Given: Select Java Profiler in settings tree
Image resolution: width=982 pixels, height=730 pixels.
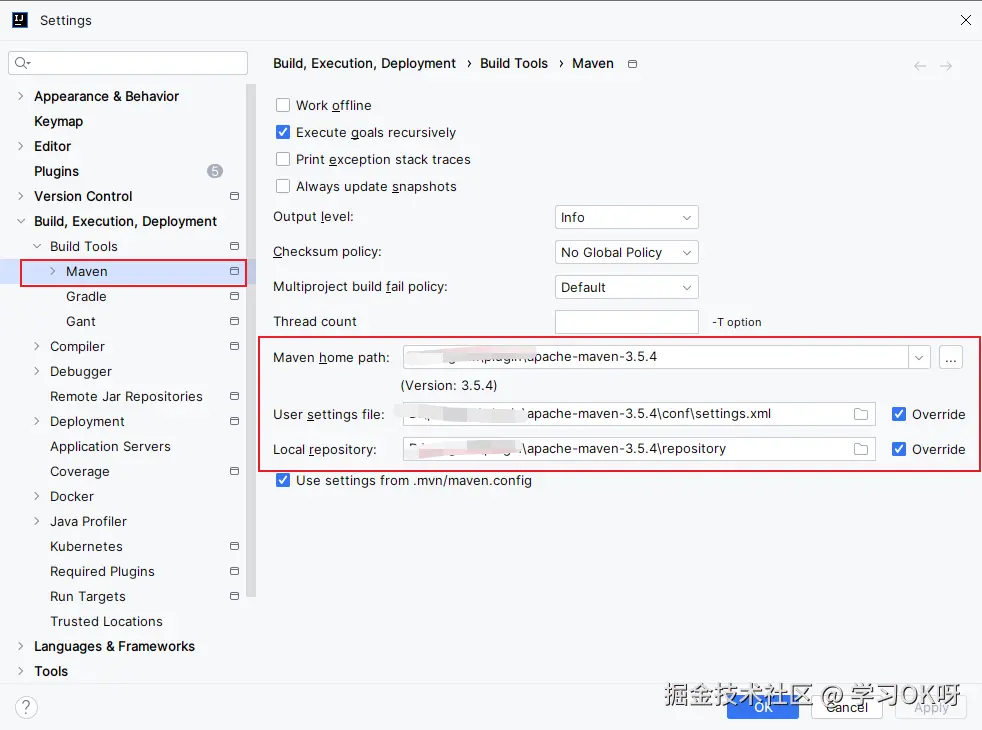Looking at the screenshot, I should (88, 521).
